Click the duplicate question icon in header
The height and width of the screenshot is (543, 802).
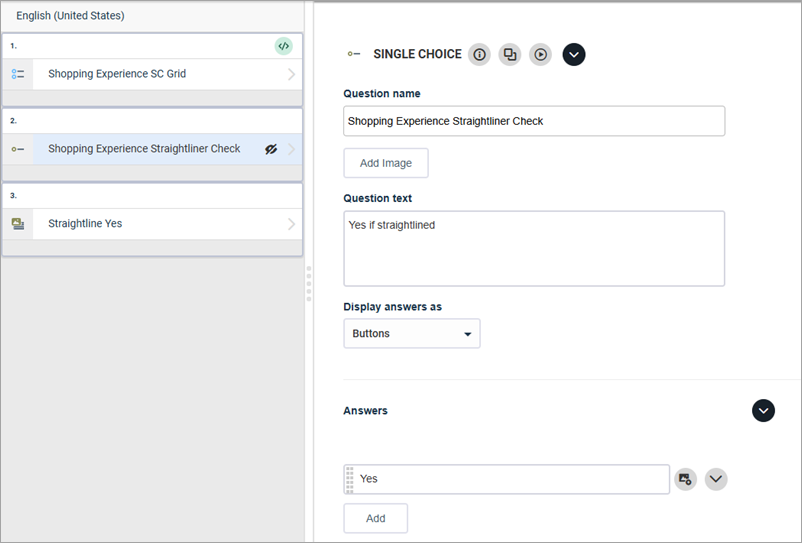coord(510,54)
